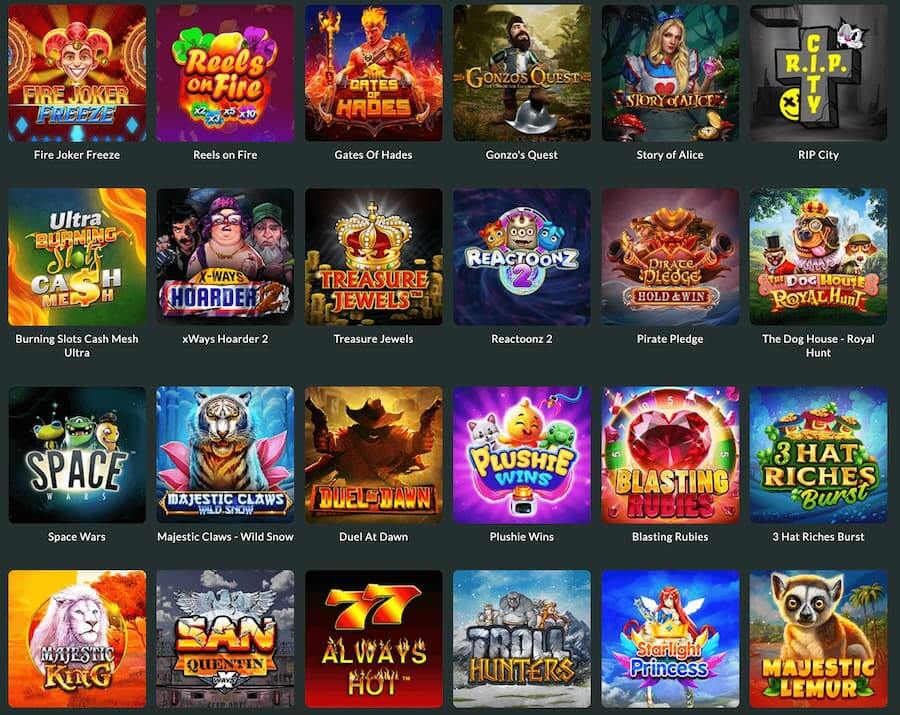Image resolution: width=900 pixels, height=715 pixels.
Task: Click the 3 Hat Riches Burst label
Action: (x=818, y=537)
